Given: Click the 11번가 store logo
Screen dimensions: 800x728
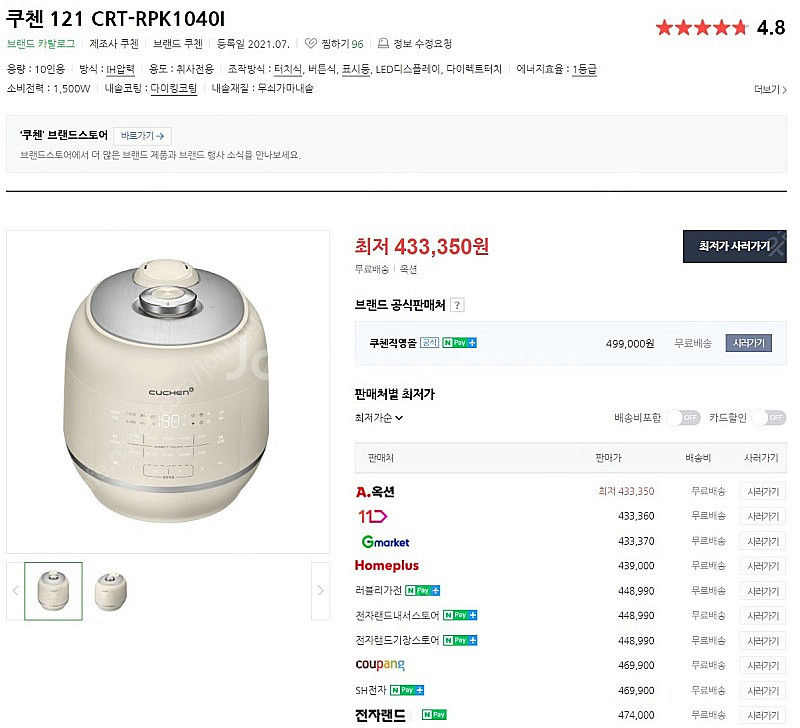Looking at the screenshot, I should (370, 515).
